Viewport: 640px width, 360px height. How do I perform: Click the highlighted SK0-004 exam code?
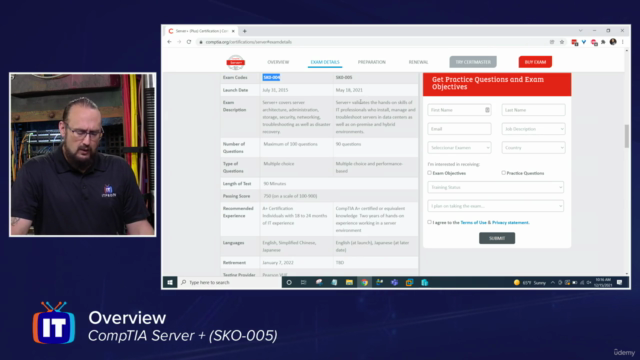tap(271, 77)
